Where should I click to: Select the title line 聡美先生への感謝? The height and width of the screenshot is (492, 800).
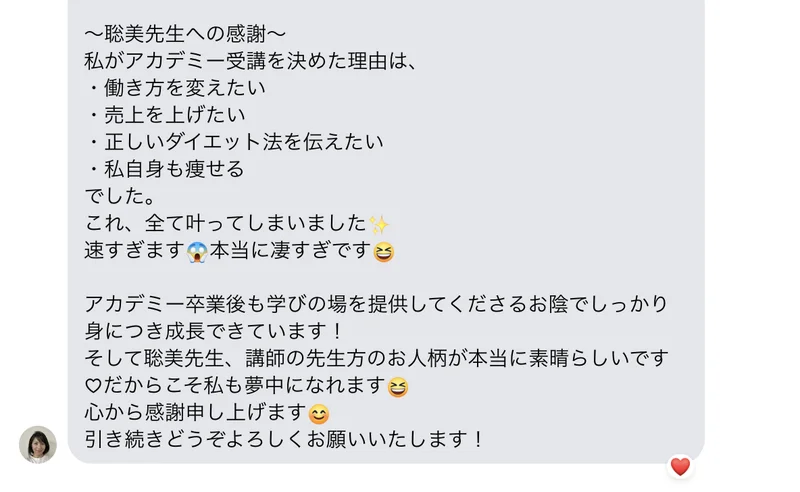pos(185,34)
